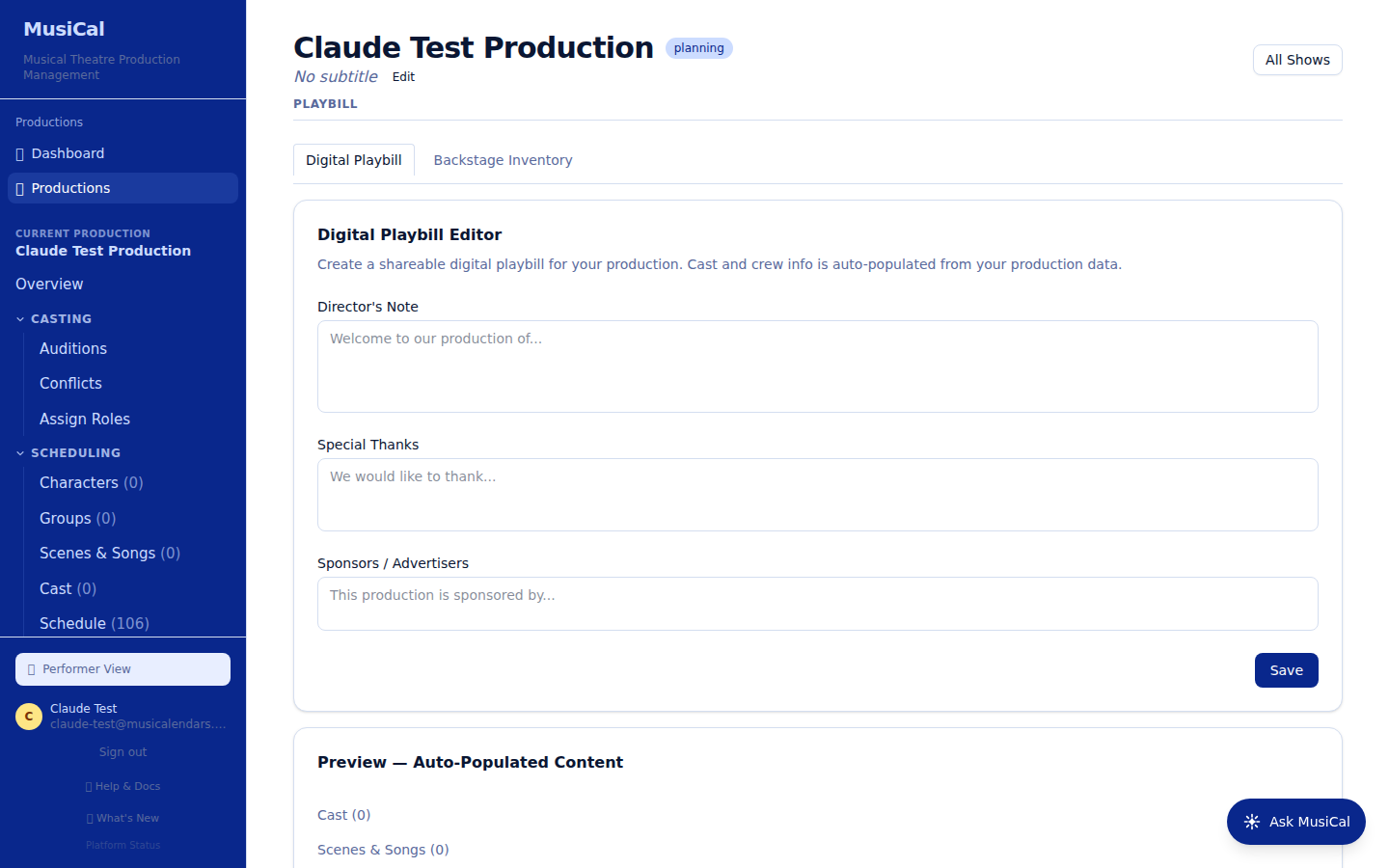Collapse the CASTING section chevron
This screenshot has height=868, width=1389.
pos(20,319)
